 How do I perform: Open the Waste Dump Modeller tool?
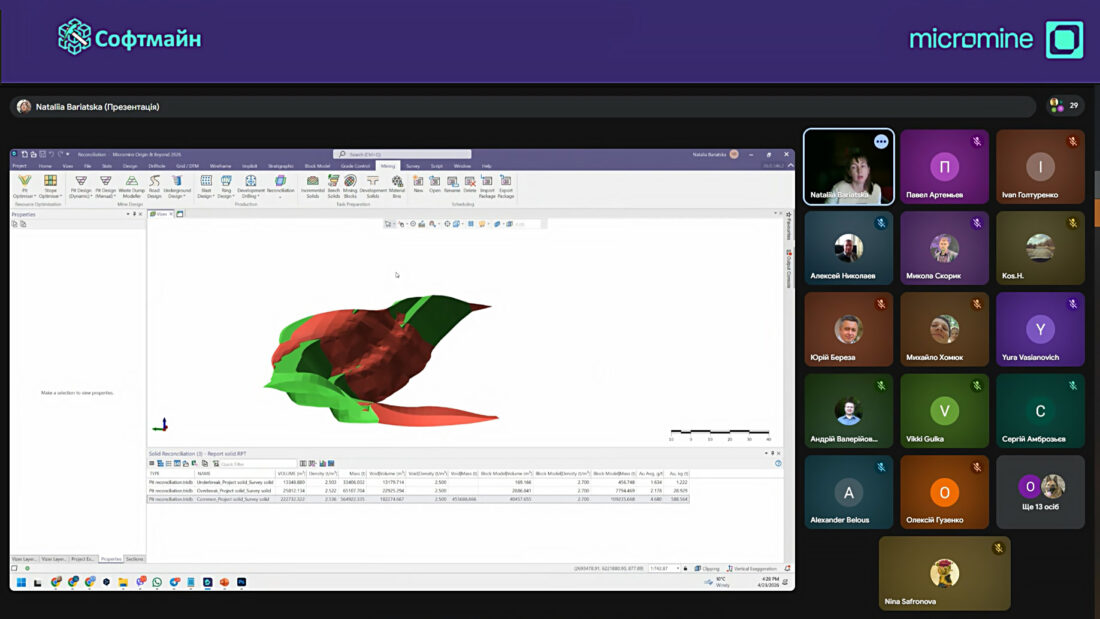(x=131, y=185)
